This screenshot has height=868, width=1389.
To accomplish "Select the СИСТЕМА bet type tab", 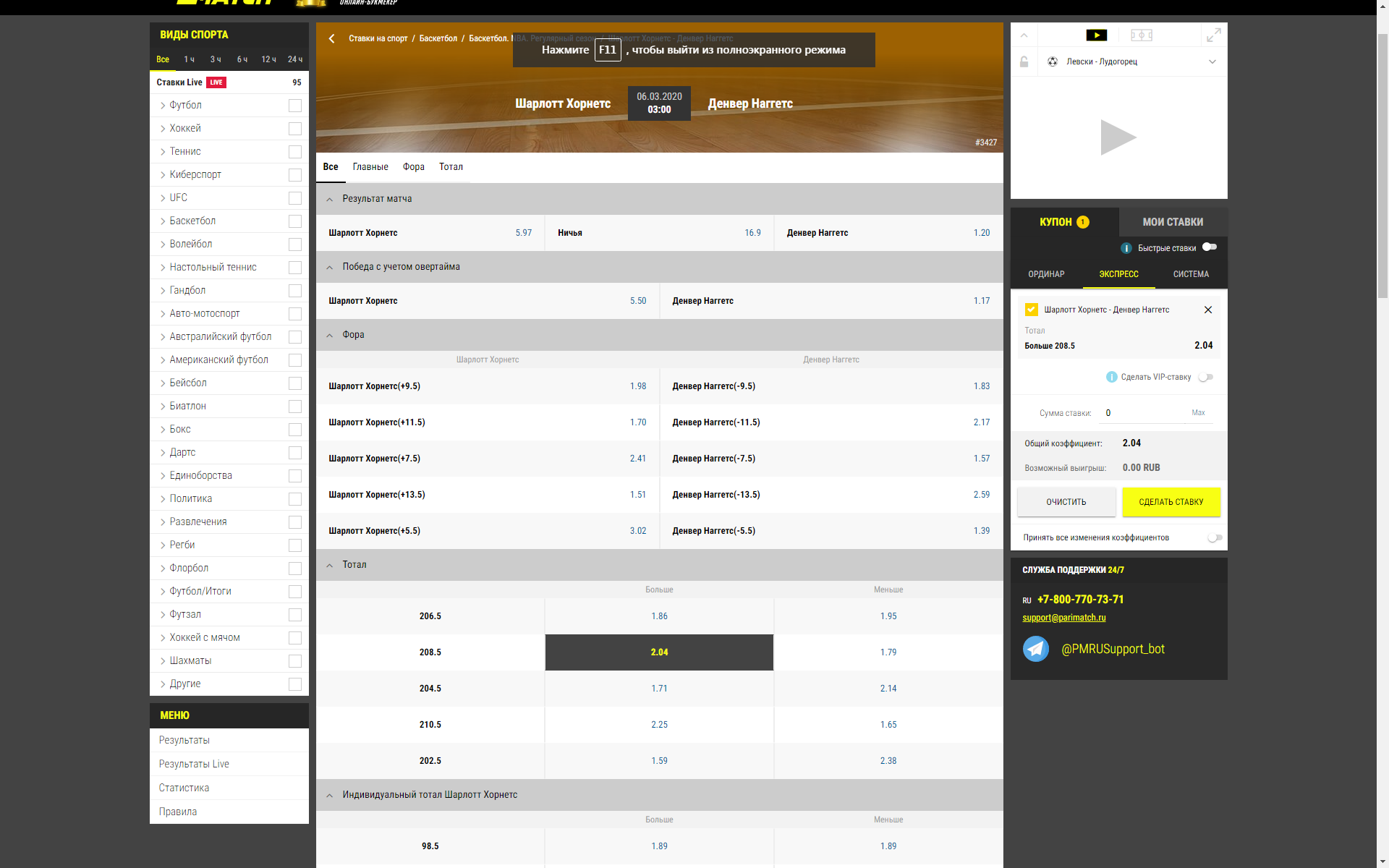I will 1191,274.
